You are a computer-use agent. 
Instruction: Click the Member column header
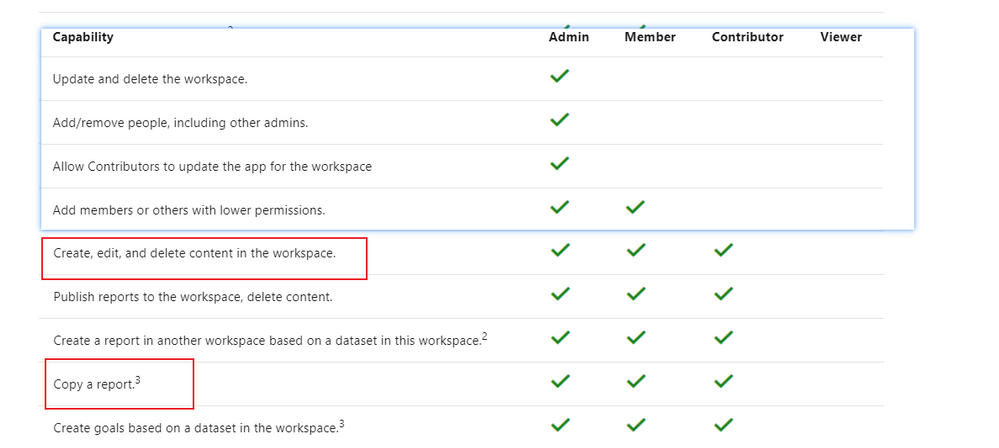pos(650,37)
